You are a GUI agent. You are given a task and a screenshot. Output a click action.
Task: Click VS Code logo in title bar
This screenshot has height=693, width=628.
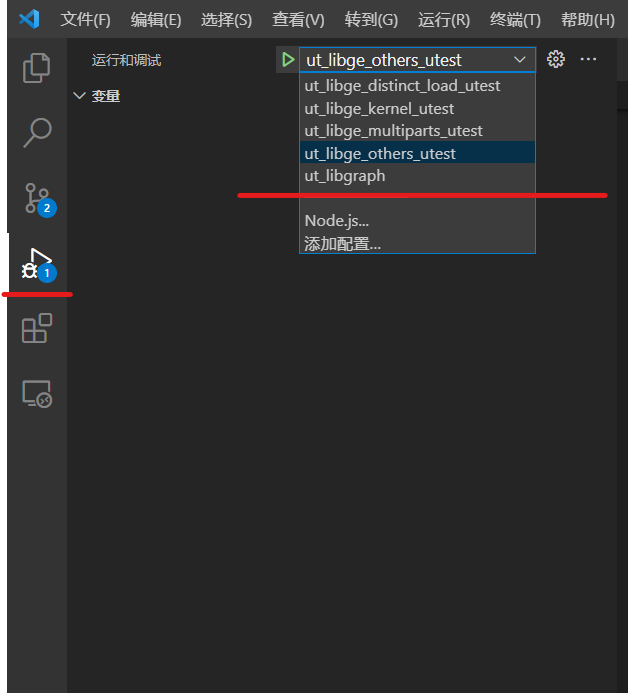click(x=29, y=19)
